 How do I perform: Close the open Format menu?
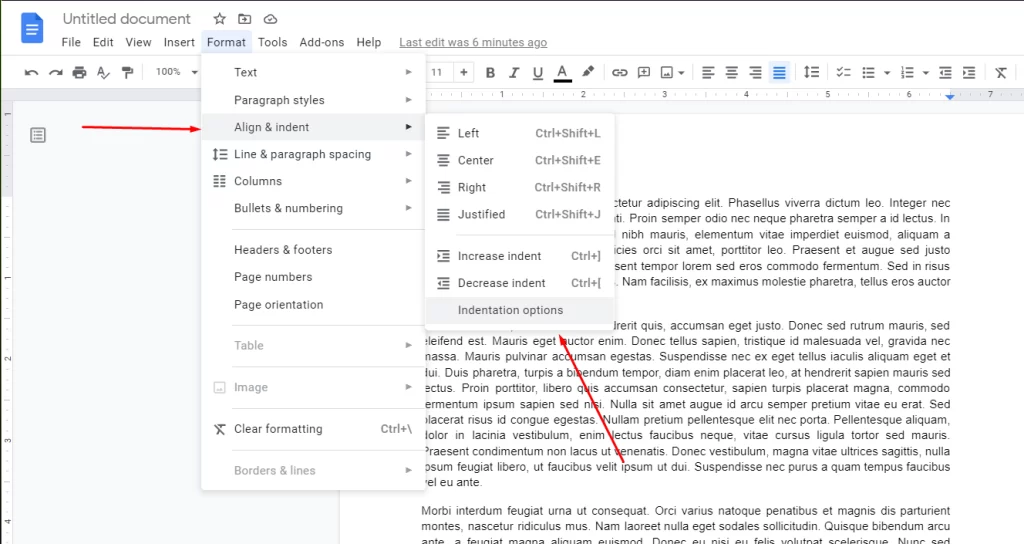point(226,42)
